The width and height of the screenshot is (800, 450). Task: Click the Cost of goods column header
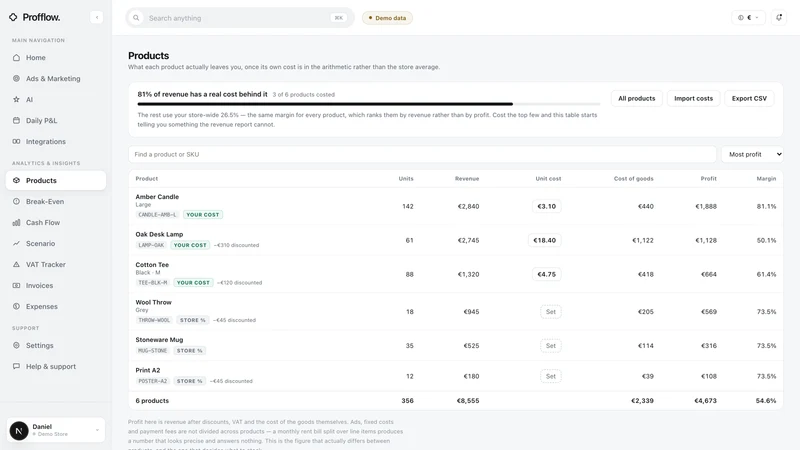633,179
